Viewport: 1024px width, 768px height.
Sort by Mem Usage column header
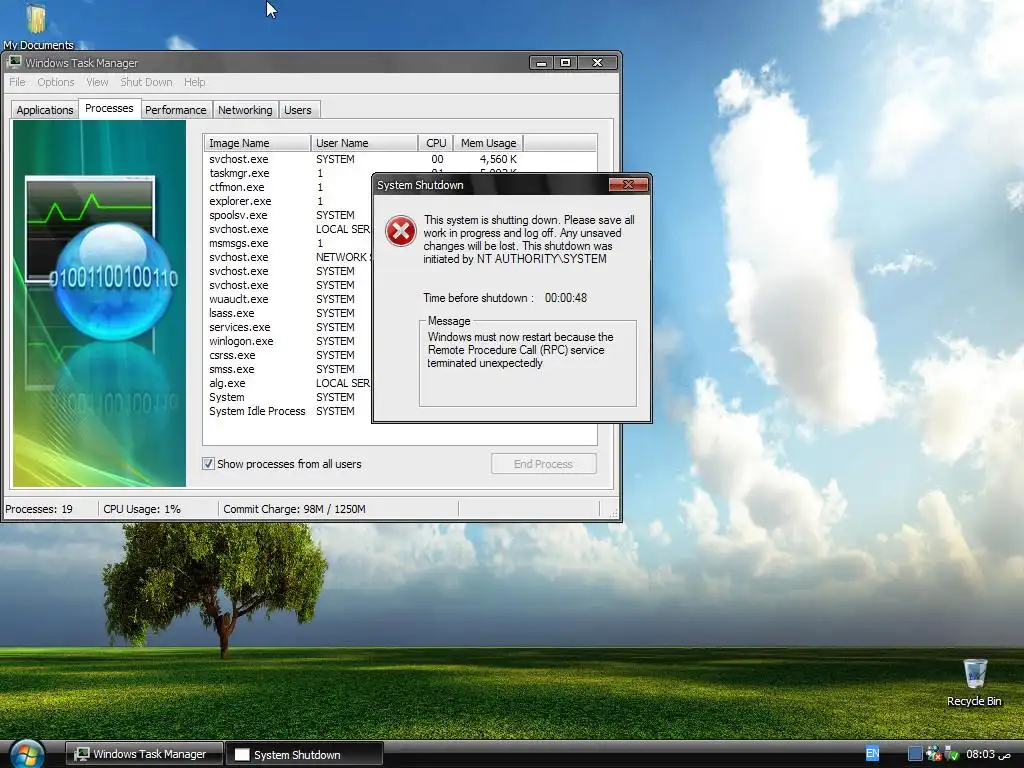click(488, 143)
